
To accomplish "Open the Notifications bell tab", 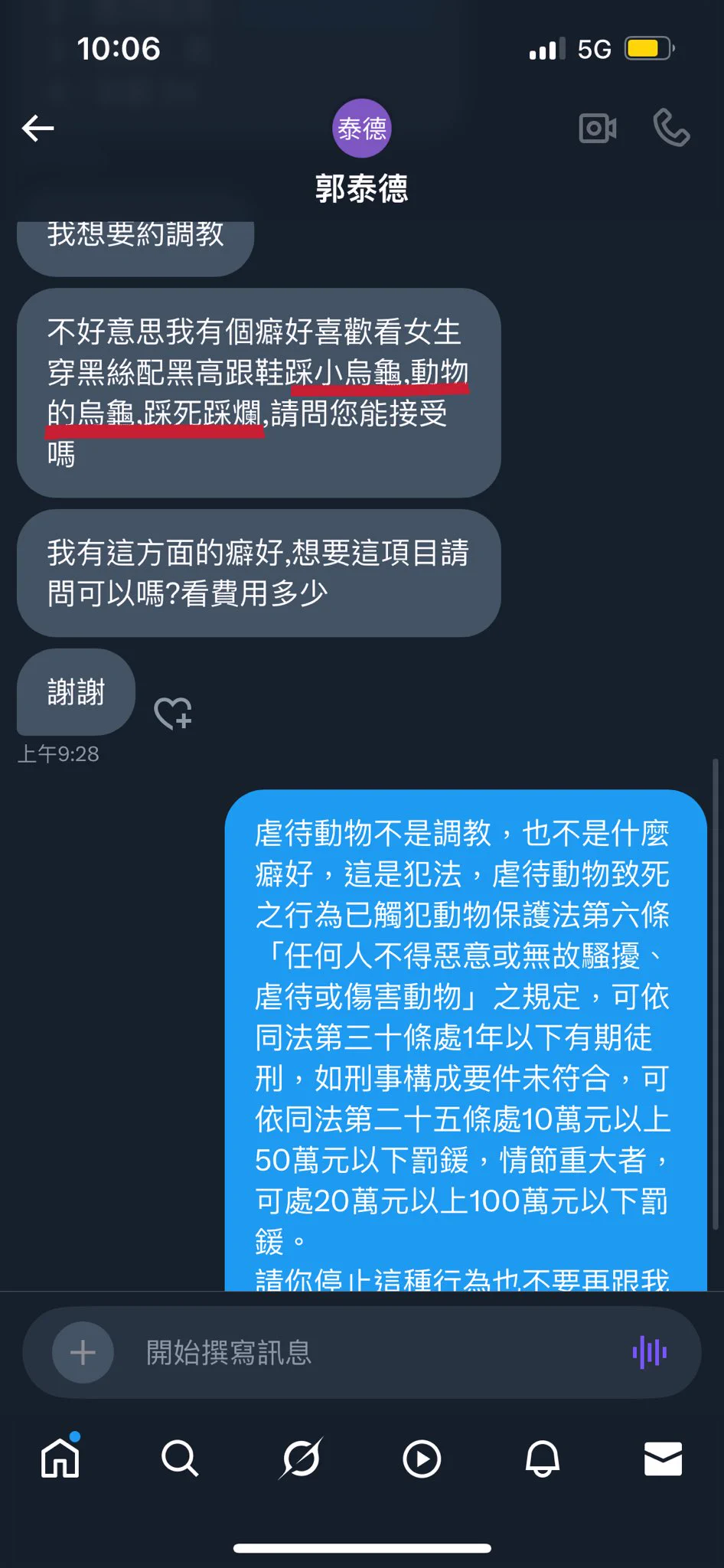I will pyautogui.click(x=542, y=1458).
